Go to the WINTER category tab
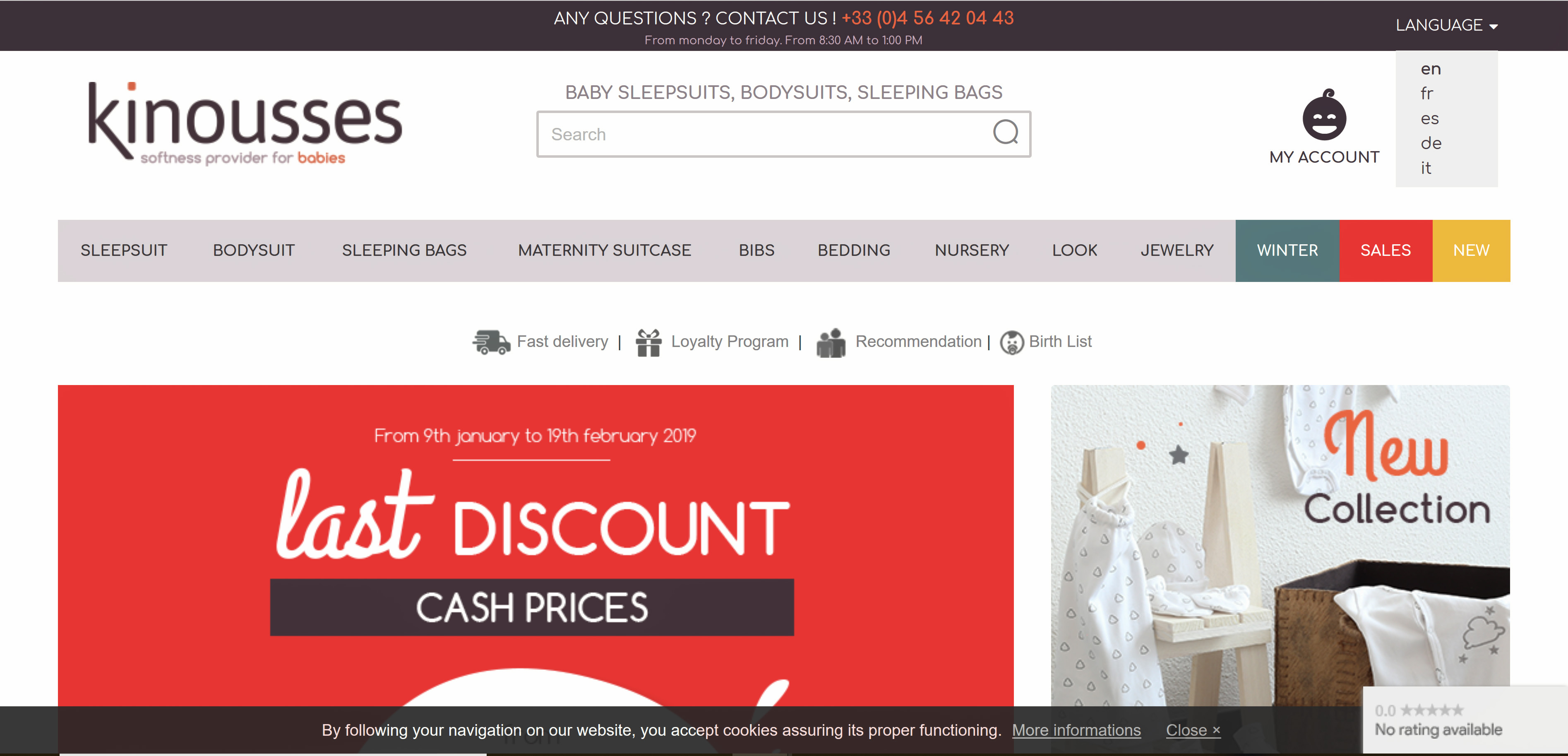 pyautogui.click(x=1287, y=250)
